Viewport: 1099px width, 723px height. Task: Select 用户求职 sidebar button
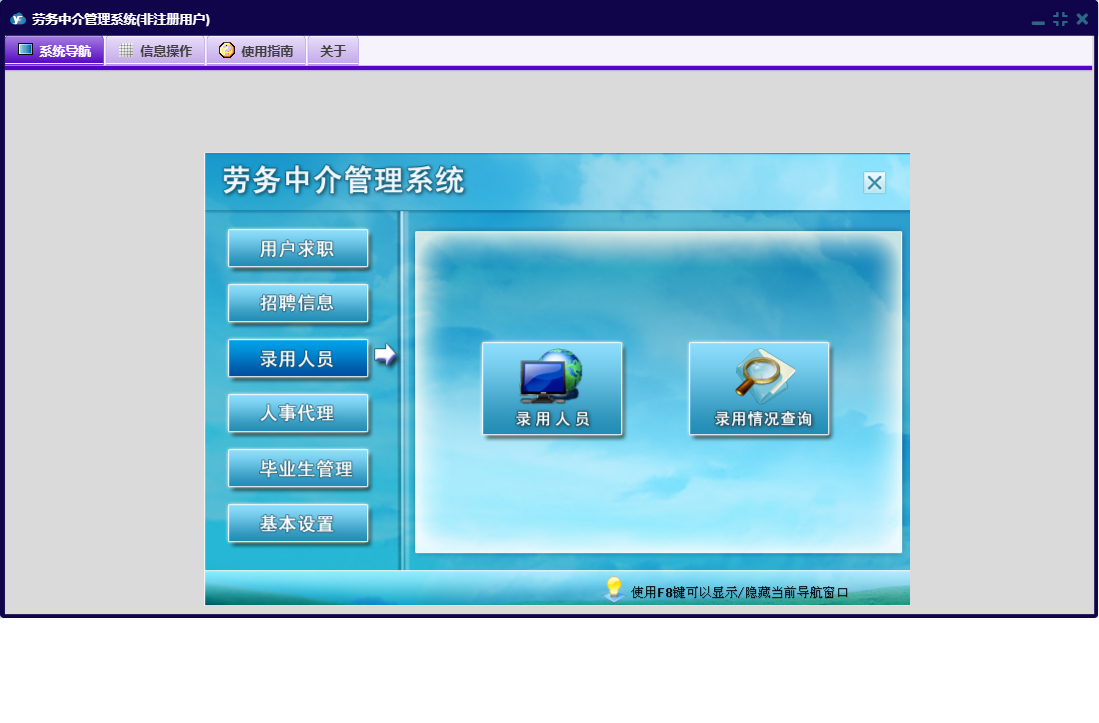(298, 248)
